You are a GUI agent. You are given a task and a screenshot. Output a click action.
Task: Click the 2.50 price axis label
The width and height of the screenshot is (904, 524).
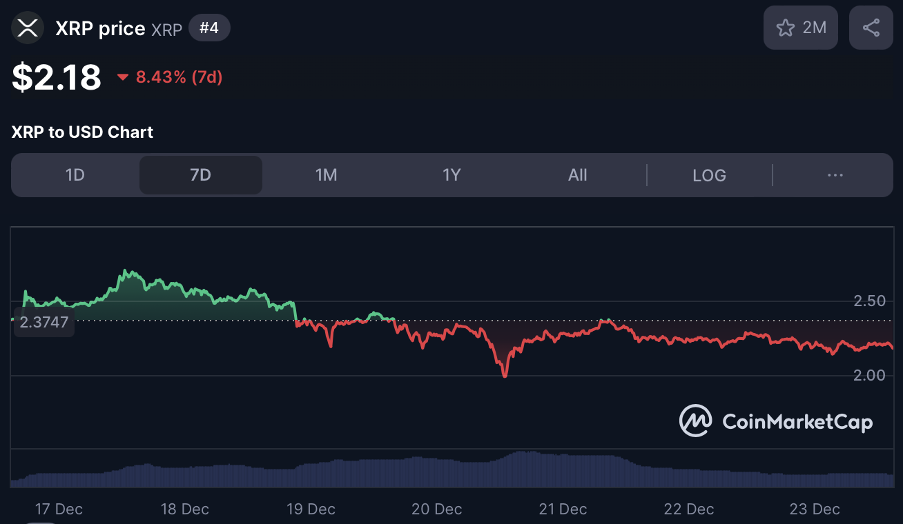[870, 301]
